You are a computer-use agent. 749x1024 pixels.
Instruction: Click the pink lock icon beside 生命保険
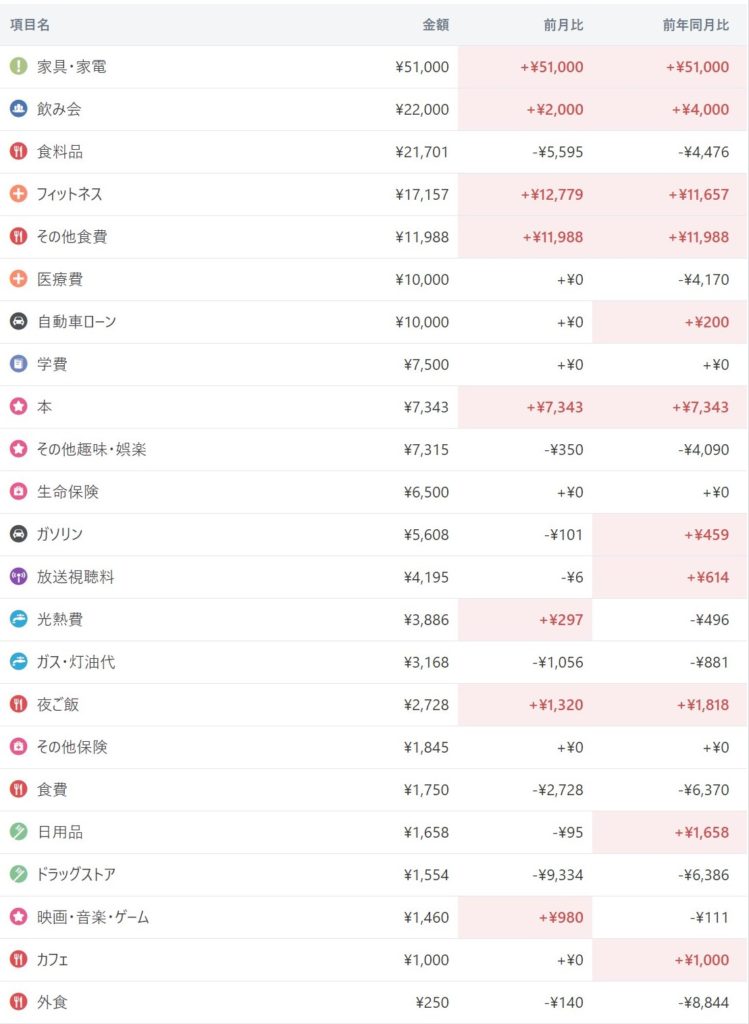pyautogui.click(x=18, y=492)
